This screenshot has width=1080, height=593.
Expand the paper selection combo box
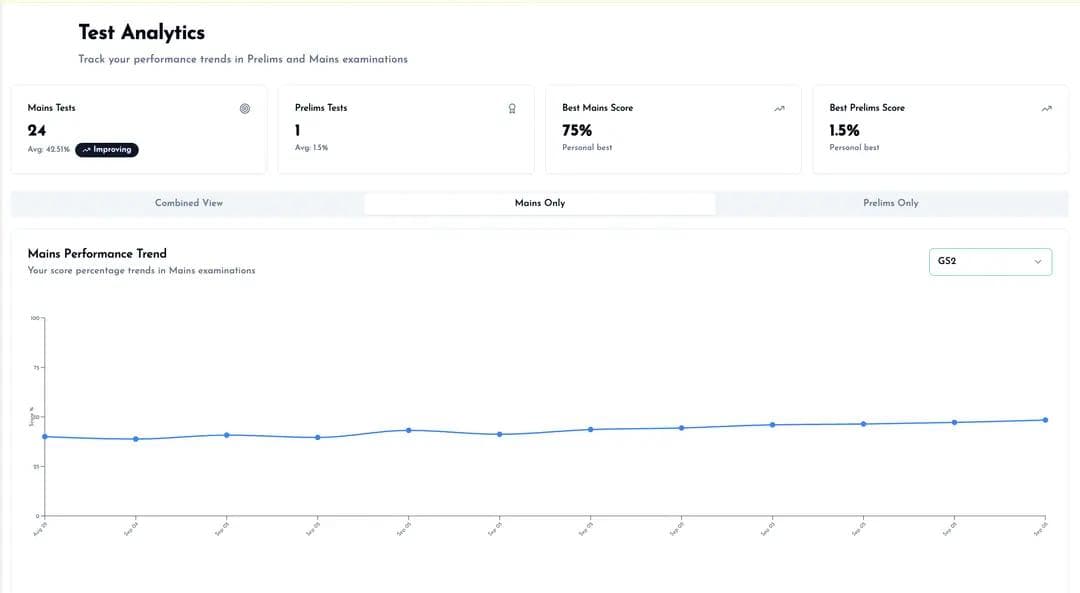click(990, 261)
